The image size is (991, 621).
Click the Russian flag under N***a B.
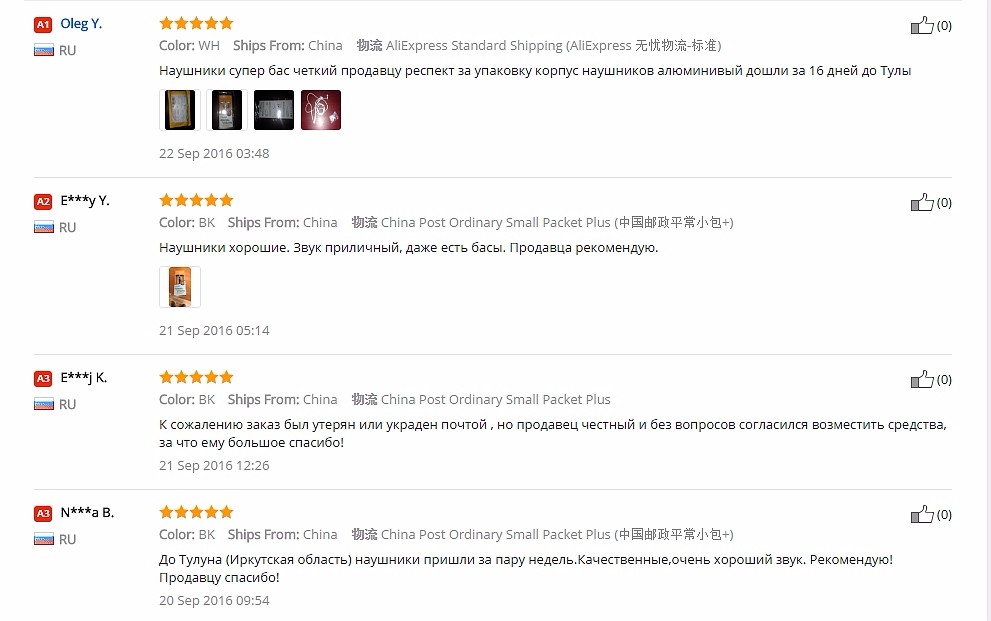coord(43,539)
